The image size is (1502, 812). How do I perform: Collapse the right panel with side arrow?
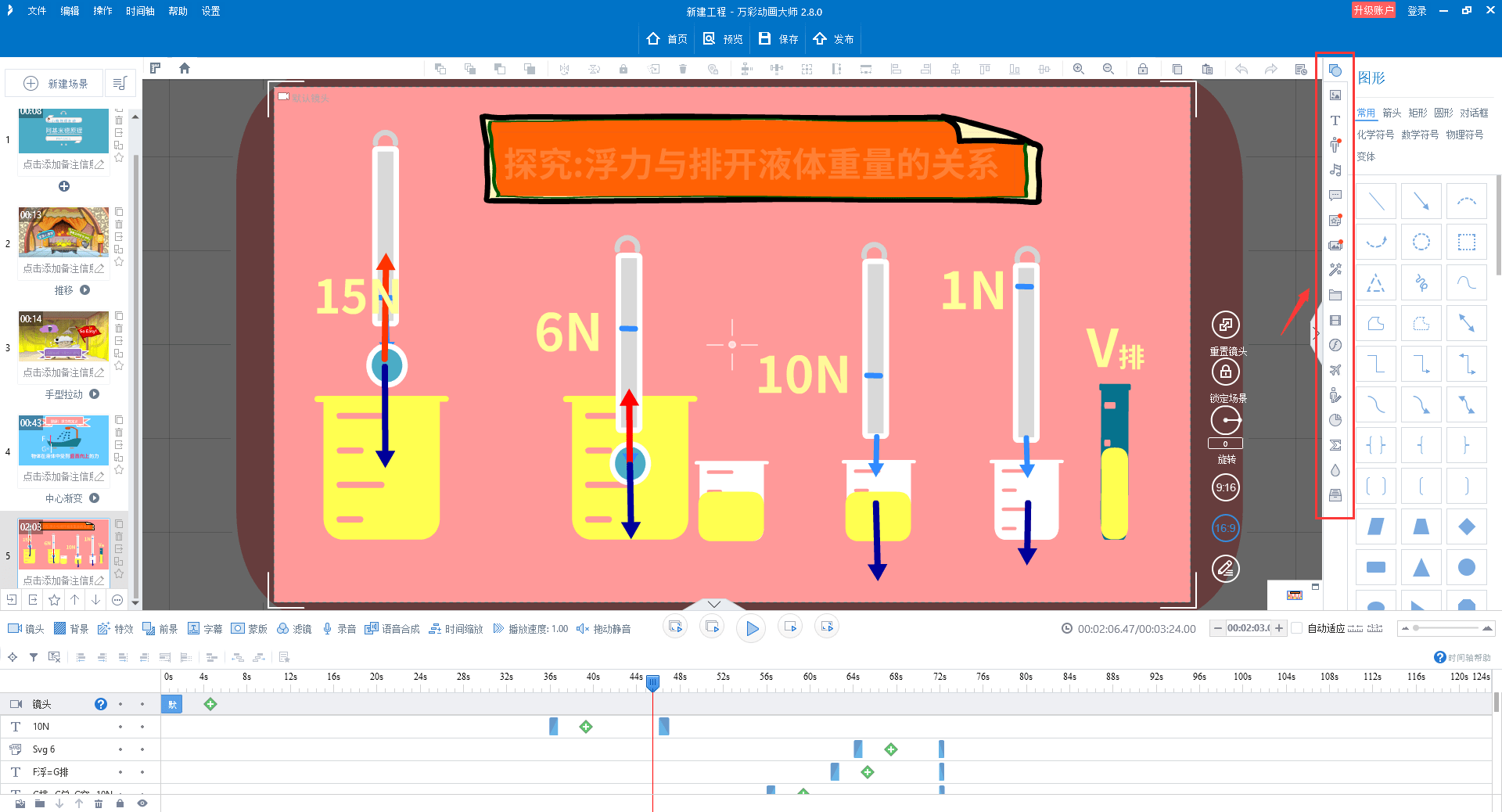(1317, 334)
